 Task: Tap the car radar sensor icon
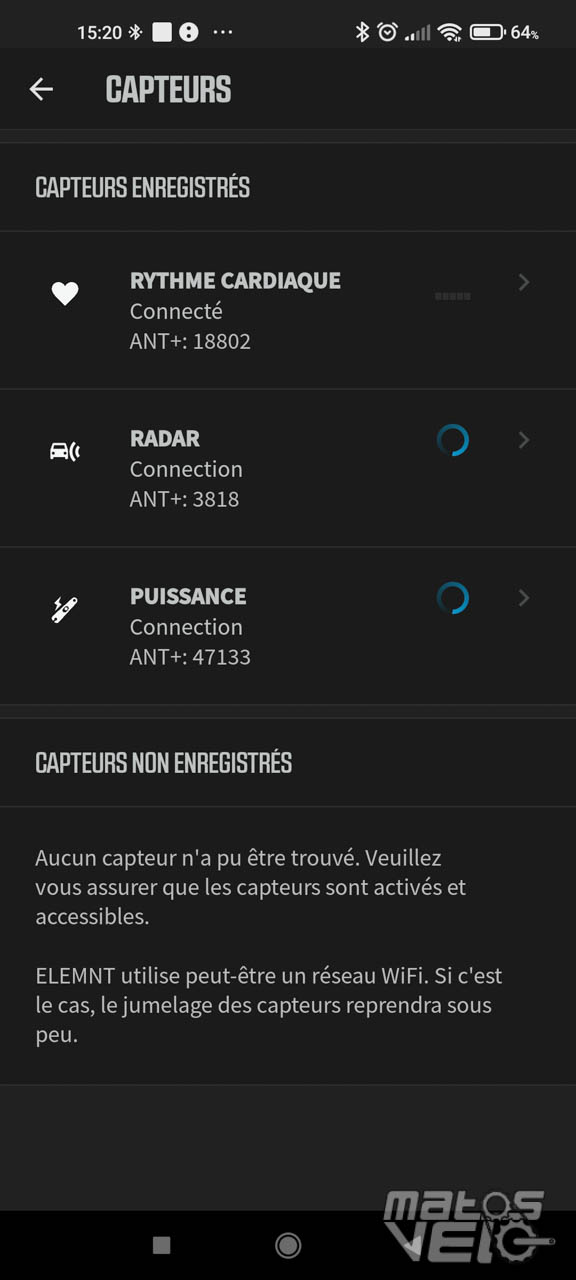[x=65, y=452]
